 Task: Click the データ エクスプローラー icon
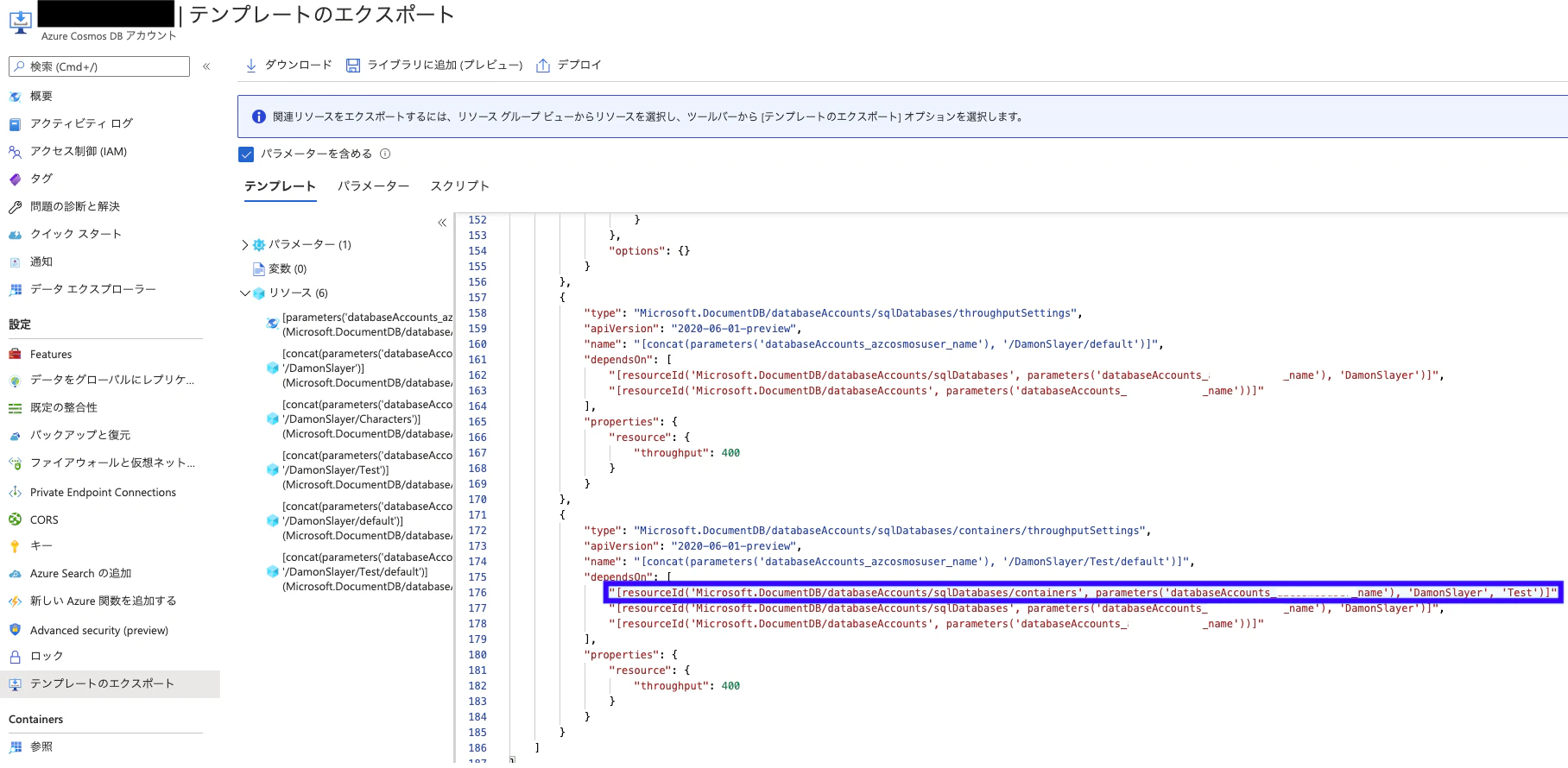click(x=15, y=290)
